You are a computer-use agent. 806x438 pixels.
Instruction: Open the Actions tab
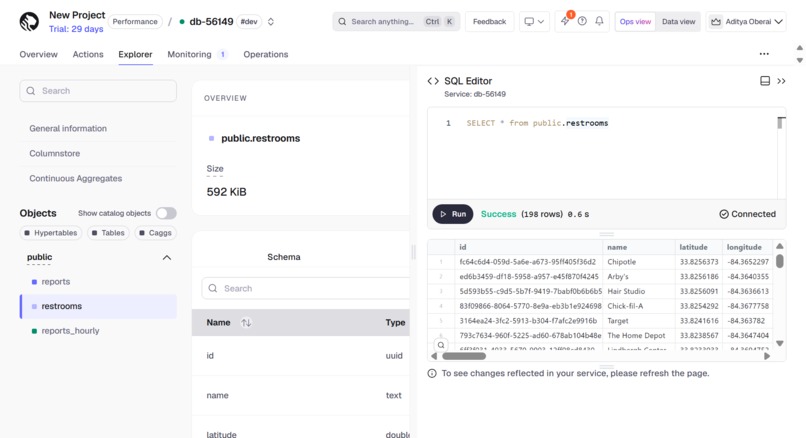click(88, 54)
